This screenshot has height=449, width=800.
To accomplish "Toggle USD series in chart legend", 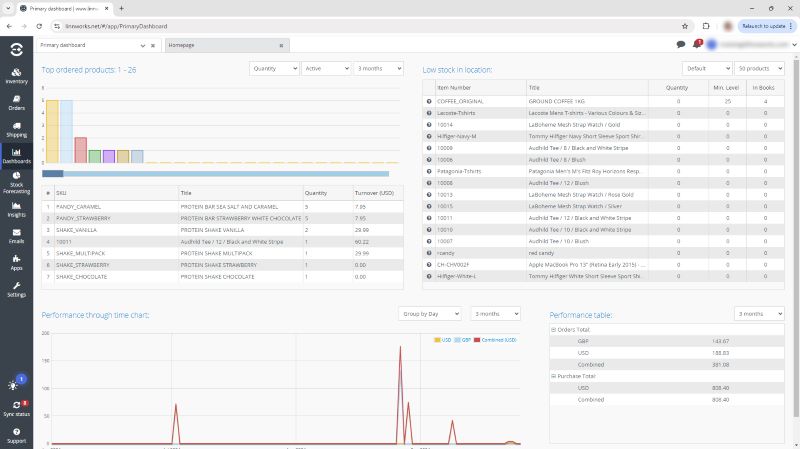I will (x=442, y=340).
